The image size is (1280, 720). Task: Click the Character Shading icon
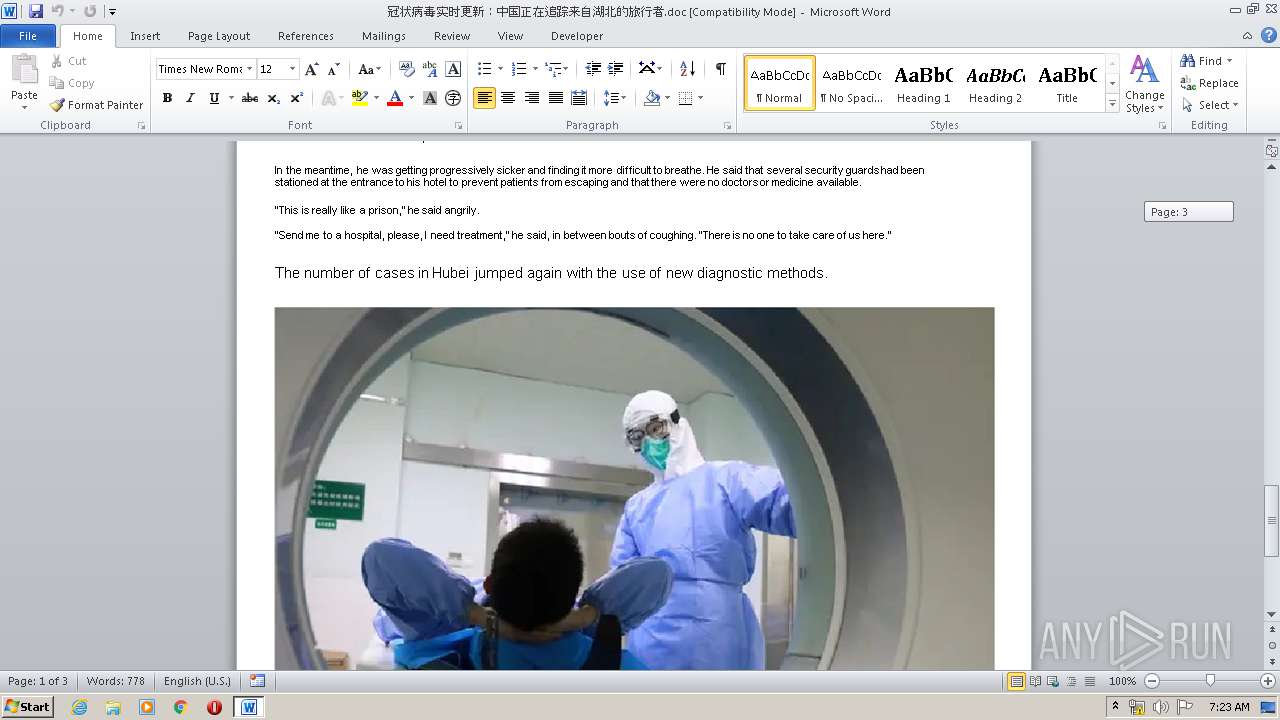pyautogui.click(x=430, y=98)
